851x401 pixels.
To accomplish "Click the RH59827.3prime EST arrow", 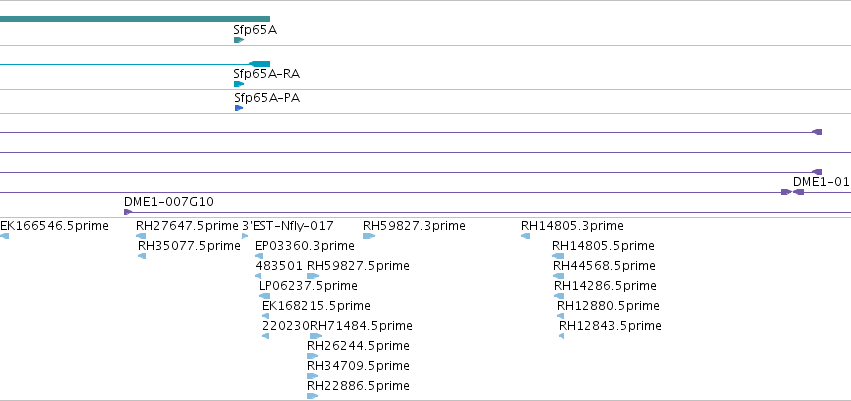I will pyautogui.click(x=369, y=236).
